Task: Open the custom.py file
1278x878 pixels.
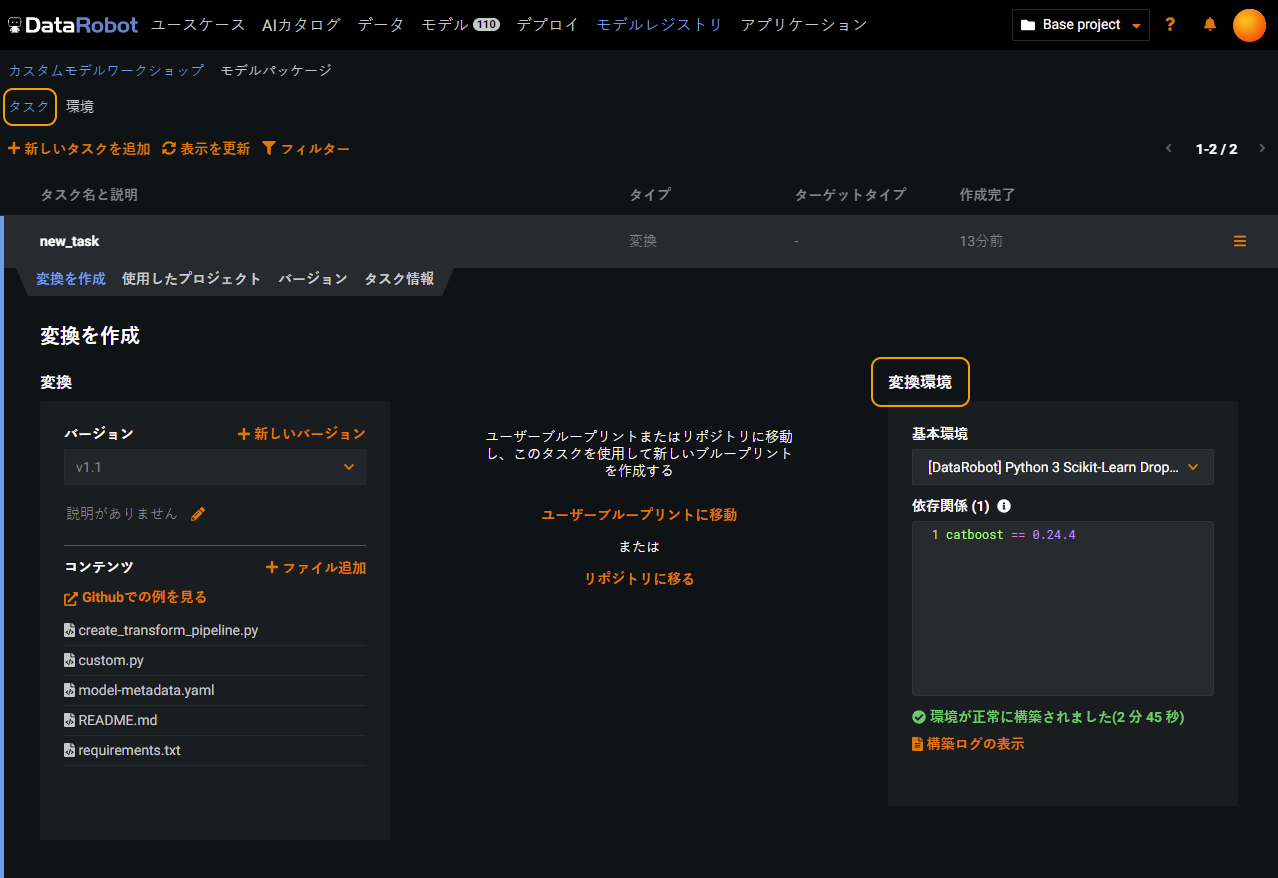Action: 111,660
